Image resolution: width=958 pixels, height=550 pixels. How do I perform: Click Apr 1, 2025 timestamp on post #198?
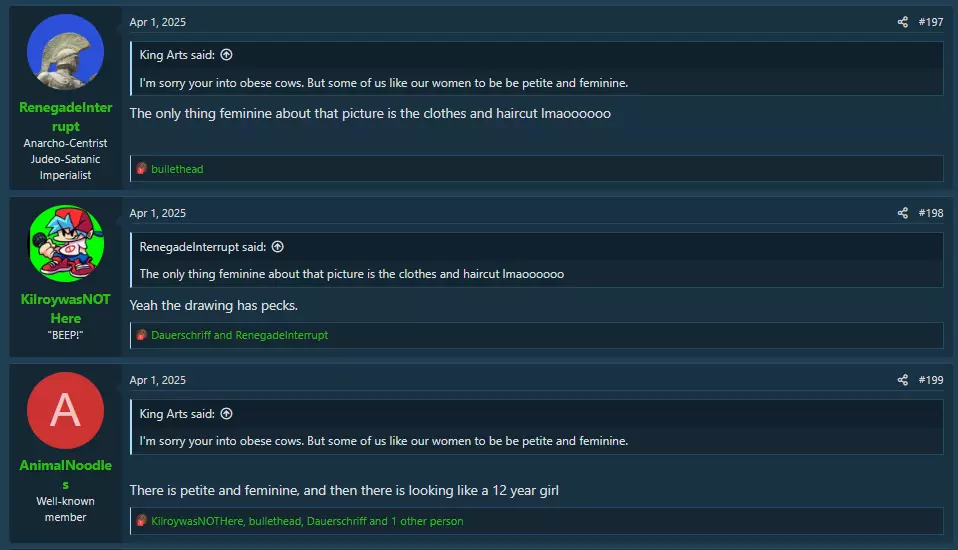[x=158, y=213]
